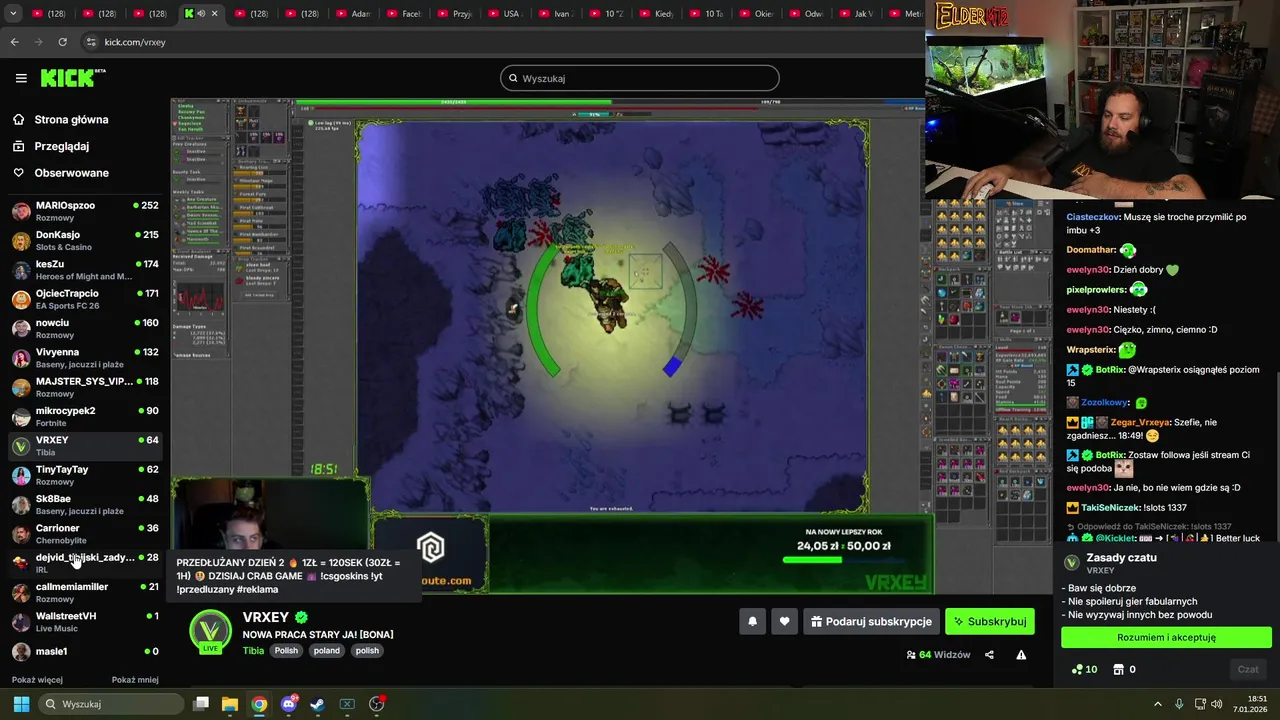The image size is (1280, 720).
Task: Show hidden tray icons chevron
Action: 1158,704
